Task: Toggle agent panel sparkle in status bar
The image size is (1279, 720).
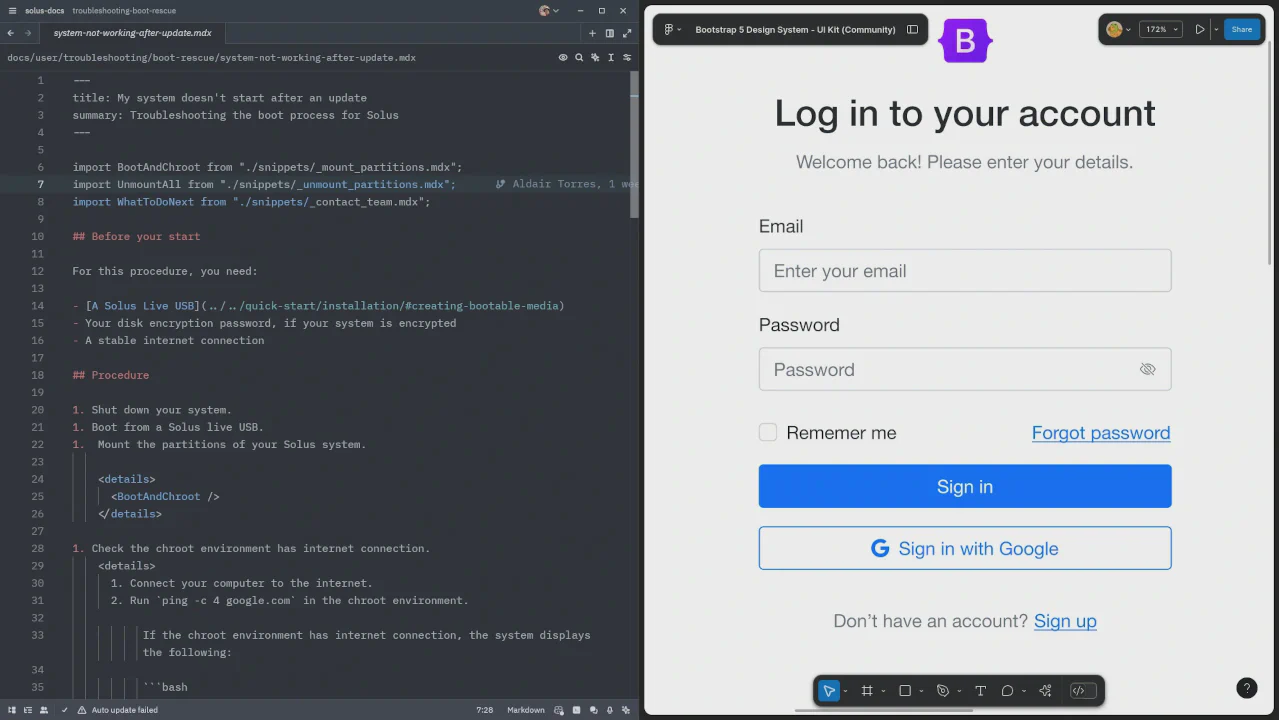Action: [626, 710]
